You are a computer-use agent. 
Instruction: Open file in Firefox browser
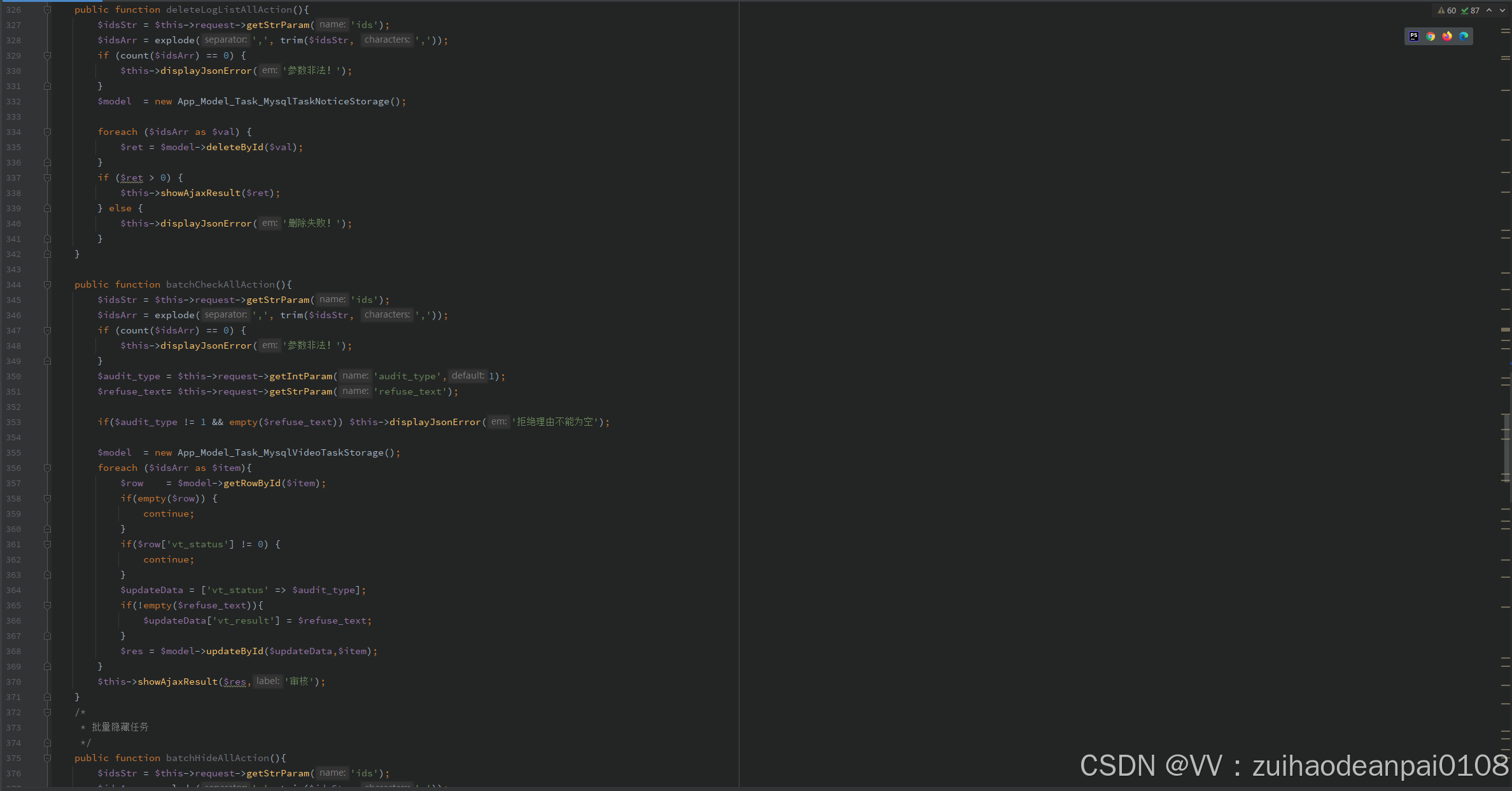[1447, 36]
